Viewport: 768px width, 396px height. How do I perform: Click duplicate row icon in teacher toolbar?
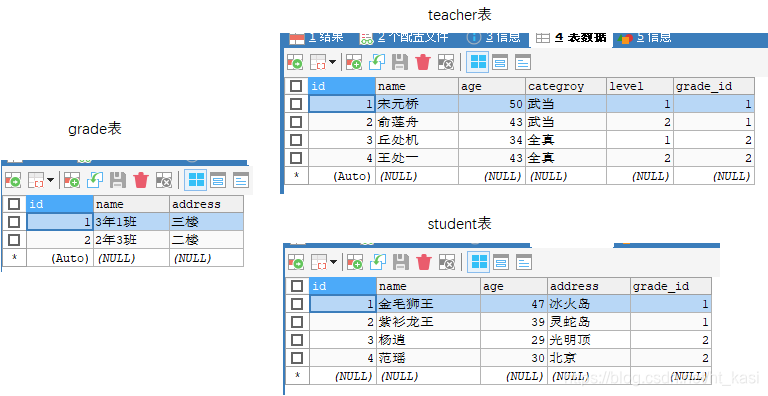(377, 62)
